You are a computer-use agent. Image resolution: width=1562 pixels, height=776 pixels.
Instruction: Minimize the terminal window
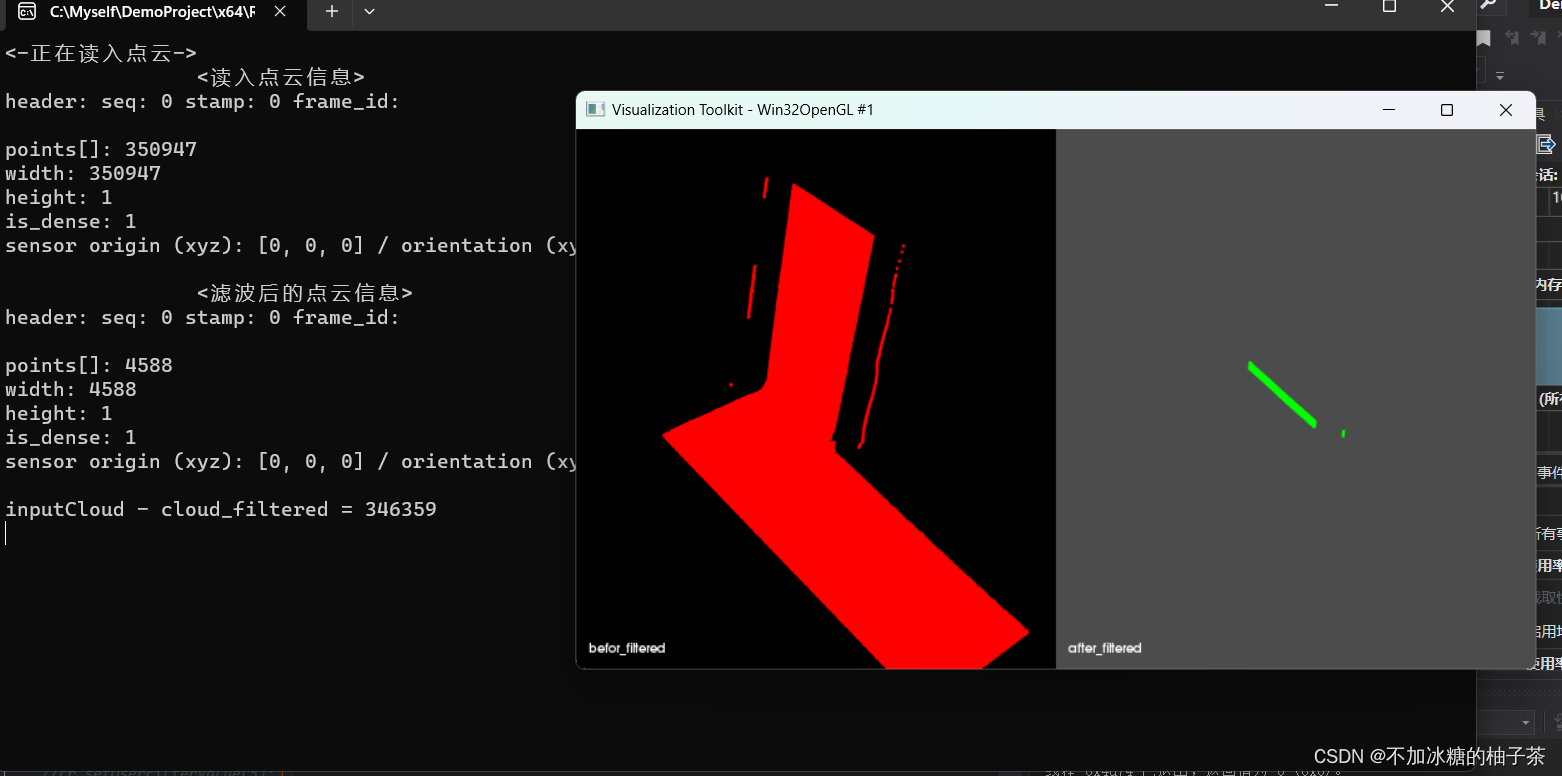[x=1331, y=6]
